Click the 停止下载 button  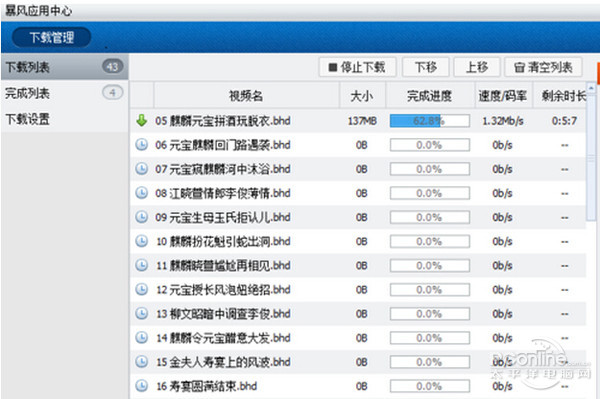pyautogui.click(x=357, y=67)
